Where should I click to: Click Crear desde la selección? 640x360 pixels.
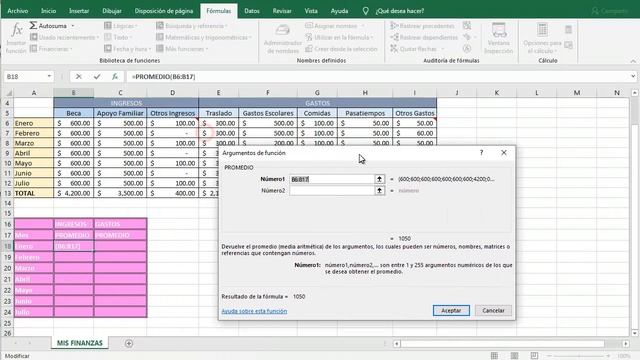tap(341, 49)
